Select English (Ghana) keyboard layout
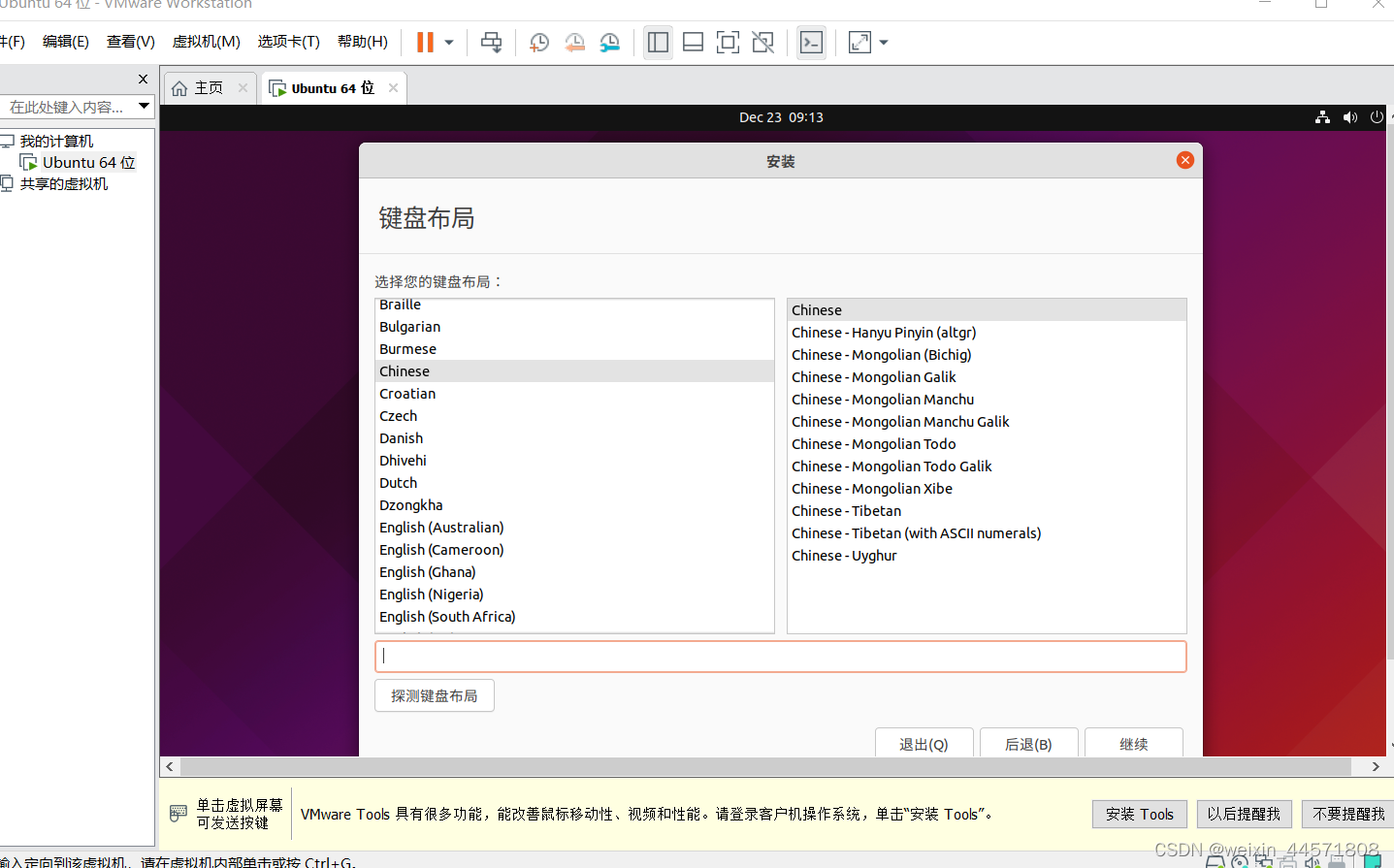Image resolution: width=1394 pixels, height=868 pixels. click(x=574, y=572)
